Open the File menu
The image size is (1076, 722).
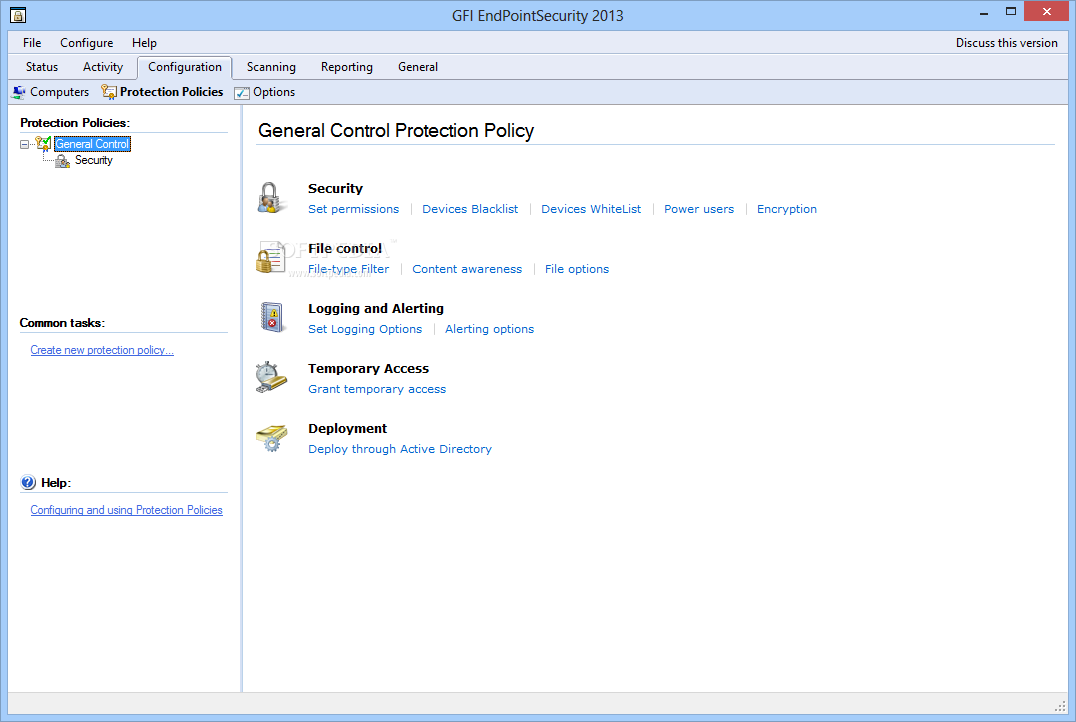(x=32, y=43)
